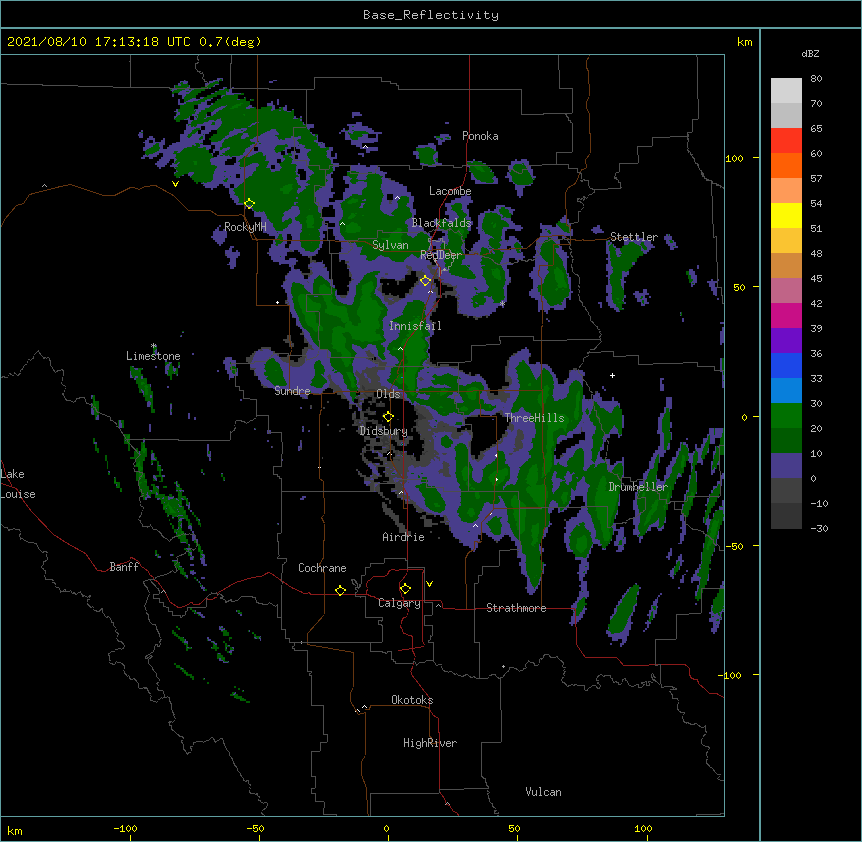
Task: Click the white plus marker north of Drumheller
Action: (x=612, y=375)
